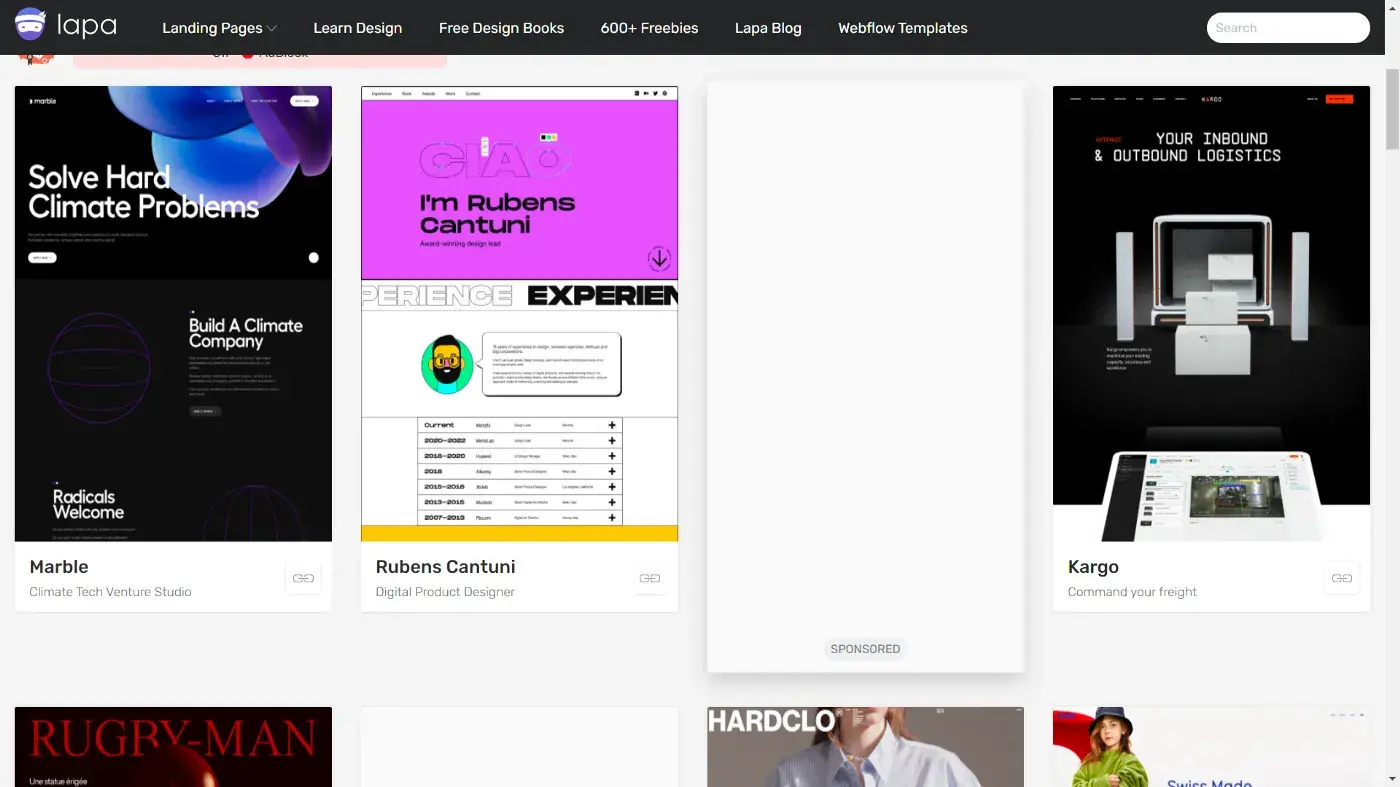Expand the Landing Pages dropdown menu
1400x787 pixels.
pos(219,28)
